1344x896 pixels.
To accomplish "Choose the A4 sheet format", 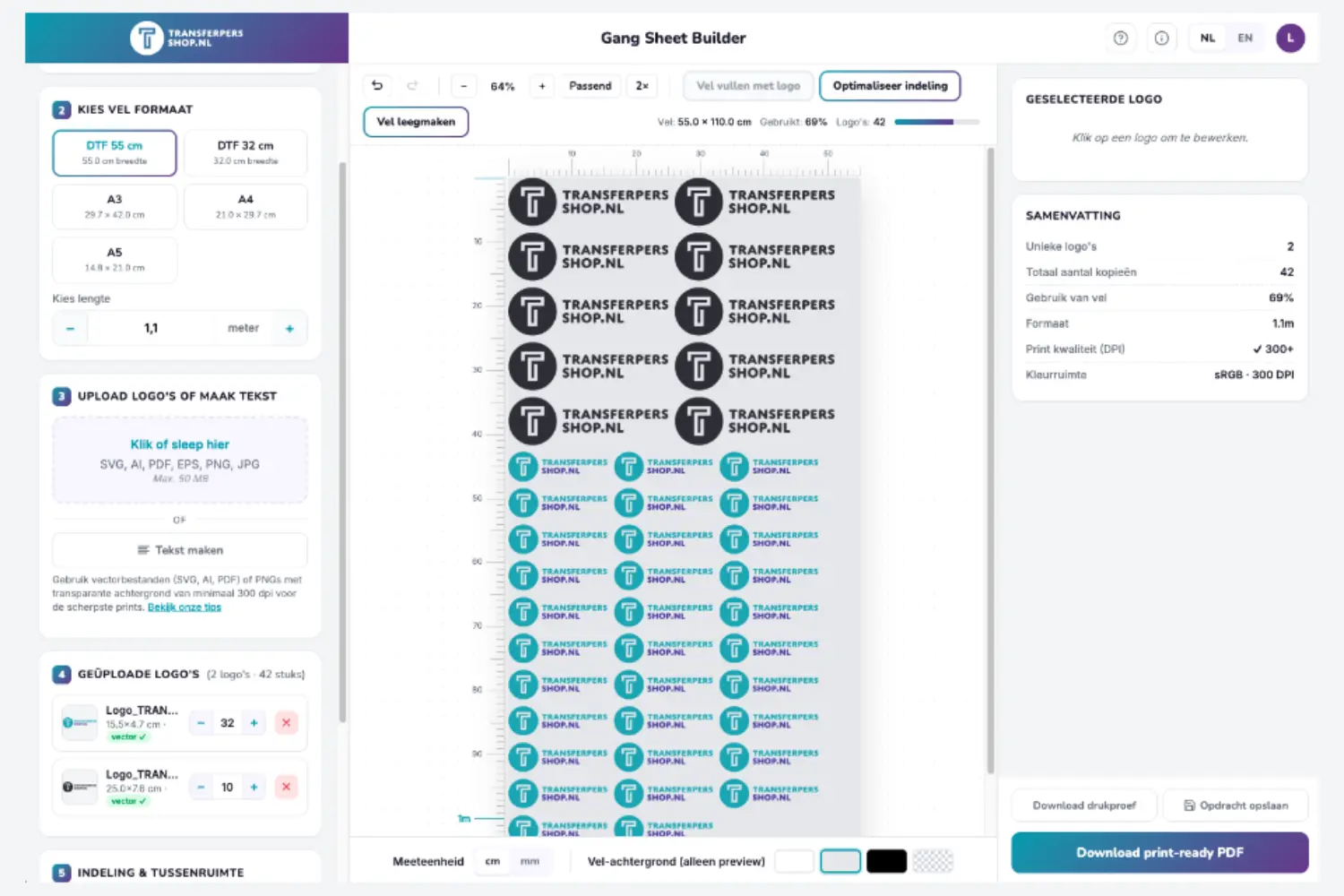I will [x=246, y=206].
